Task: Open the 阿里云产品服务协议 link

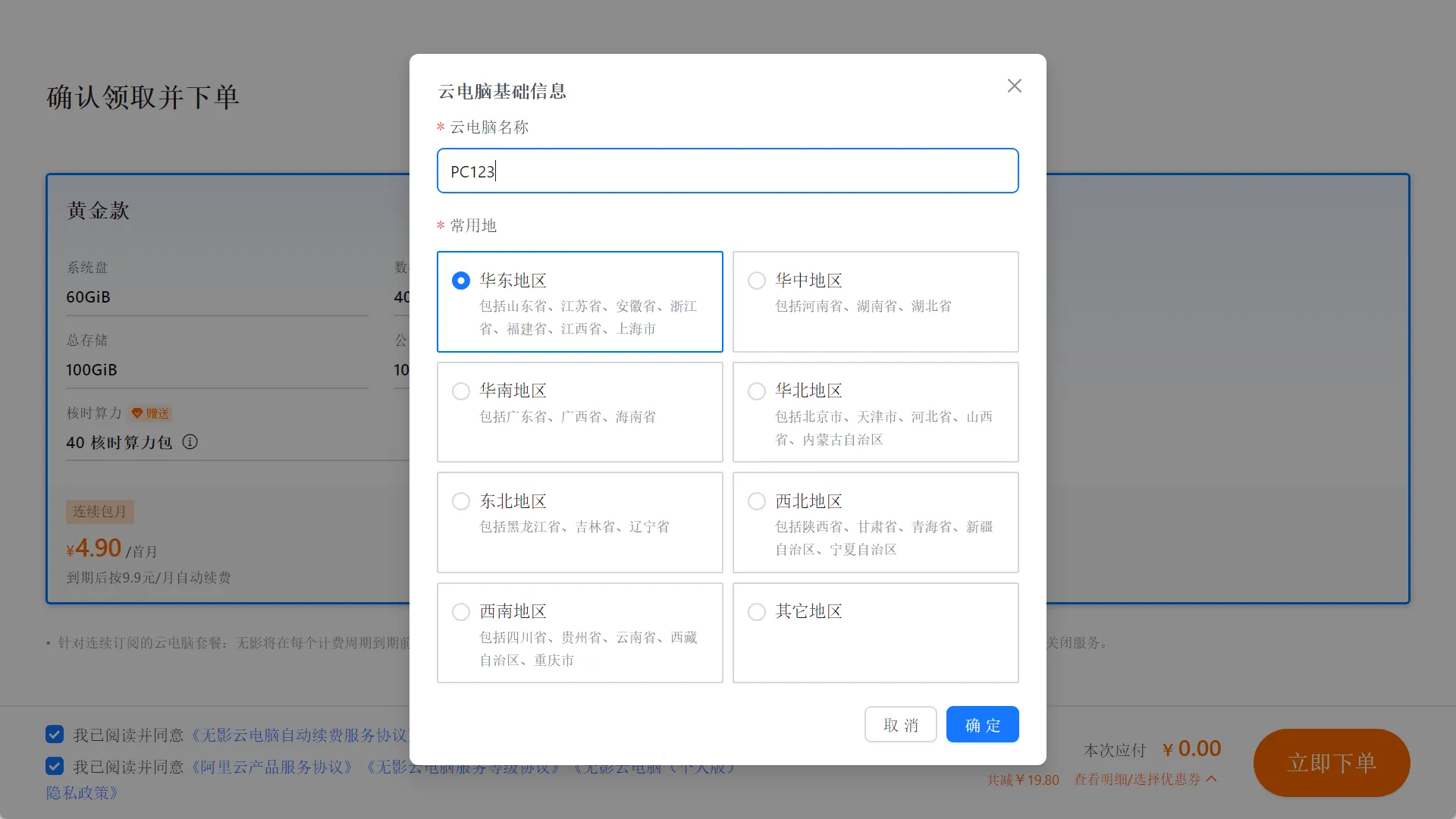Action: point(272,767)
